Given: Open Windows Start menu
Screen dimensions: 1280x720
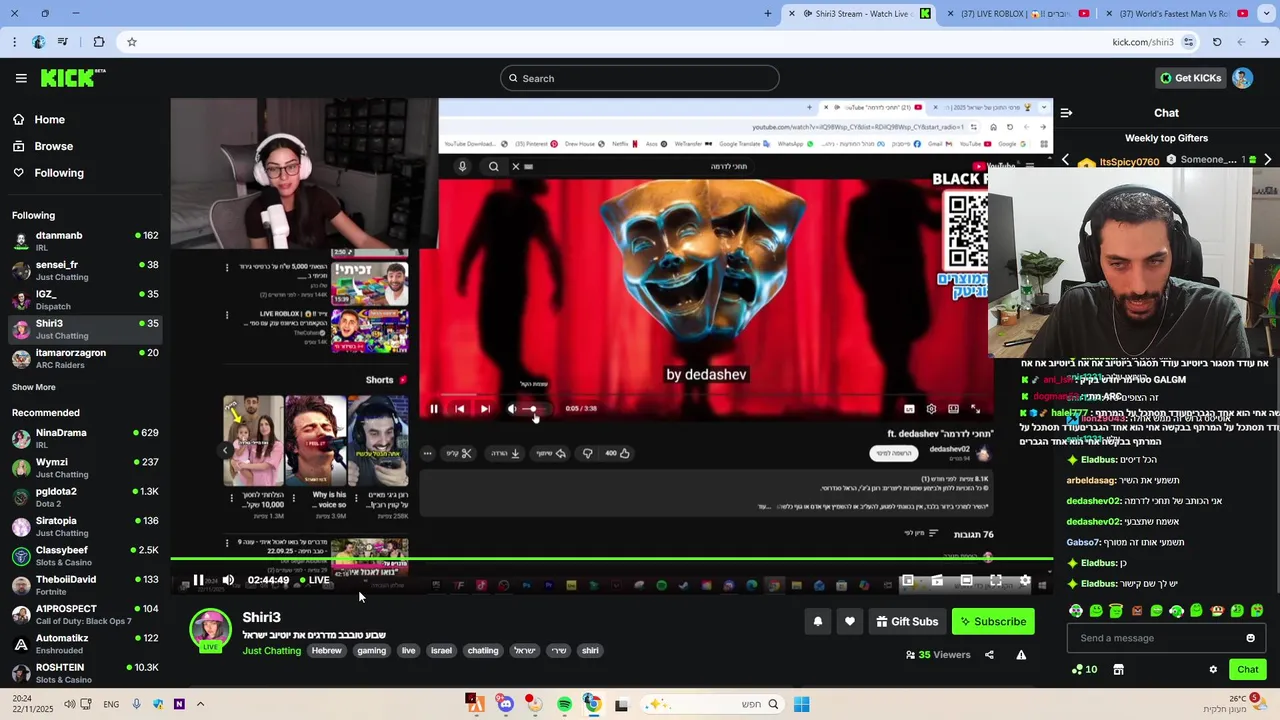Looking at the screenshot, I should click(x=801, y=704).
